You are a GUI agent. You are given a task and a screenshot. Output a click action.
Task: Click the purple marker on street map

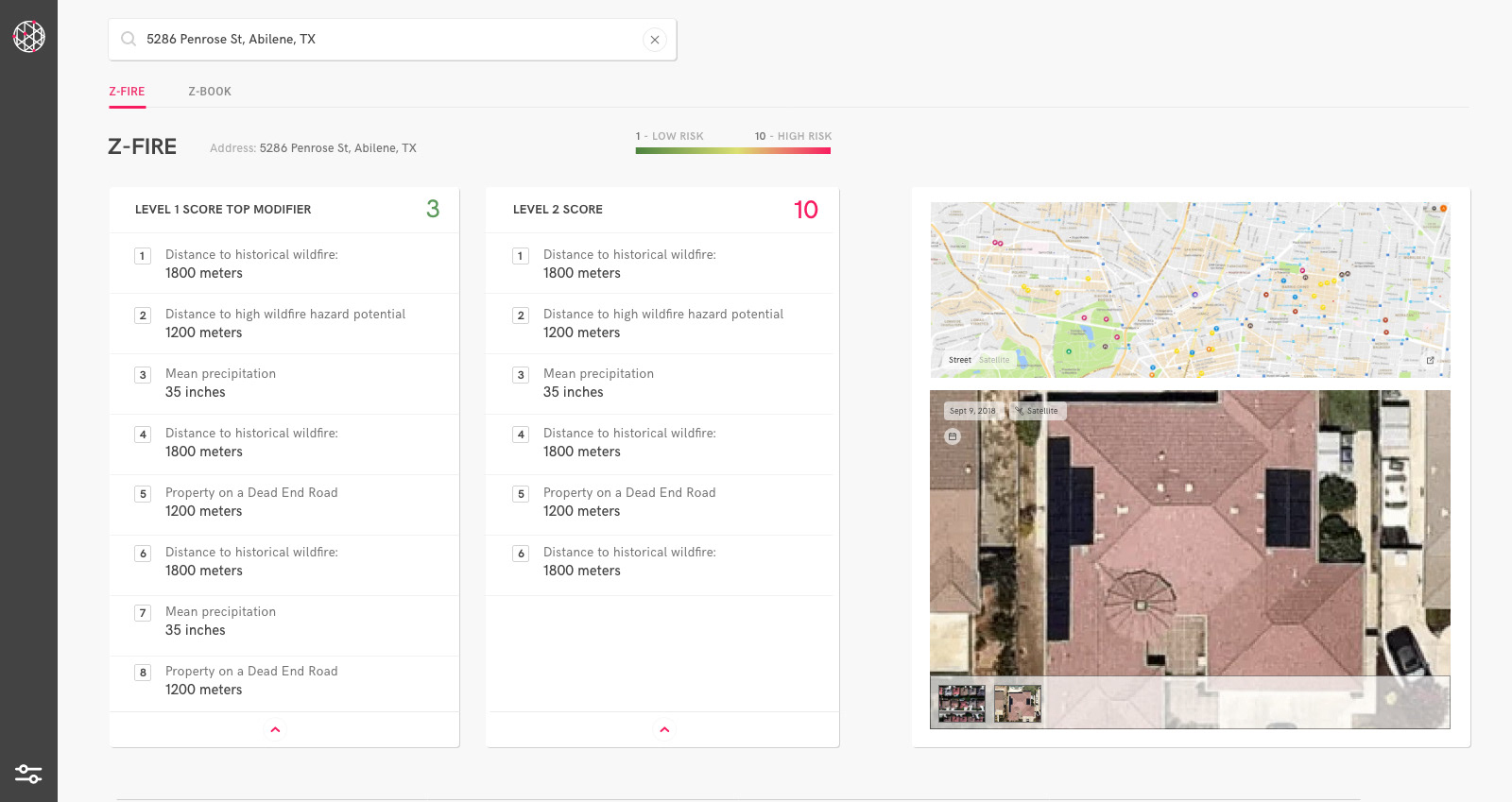pos(1194,295)
